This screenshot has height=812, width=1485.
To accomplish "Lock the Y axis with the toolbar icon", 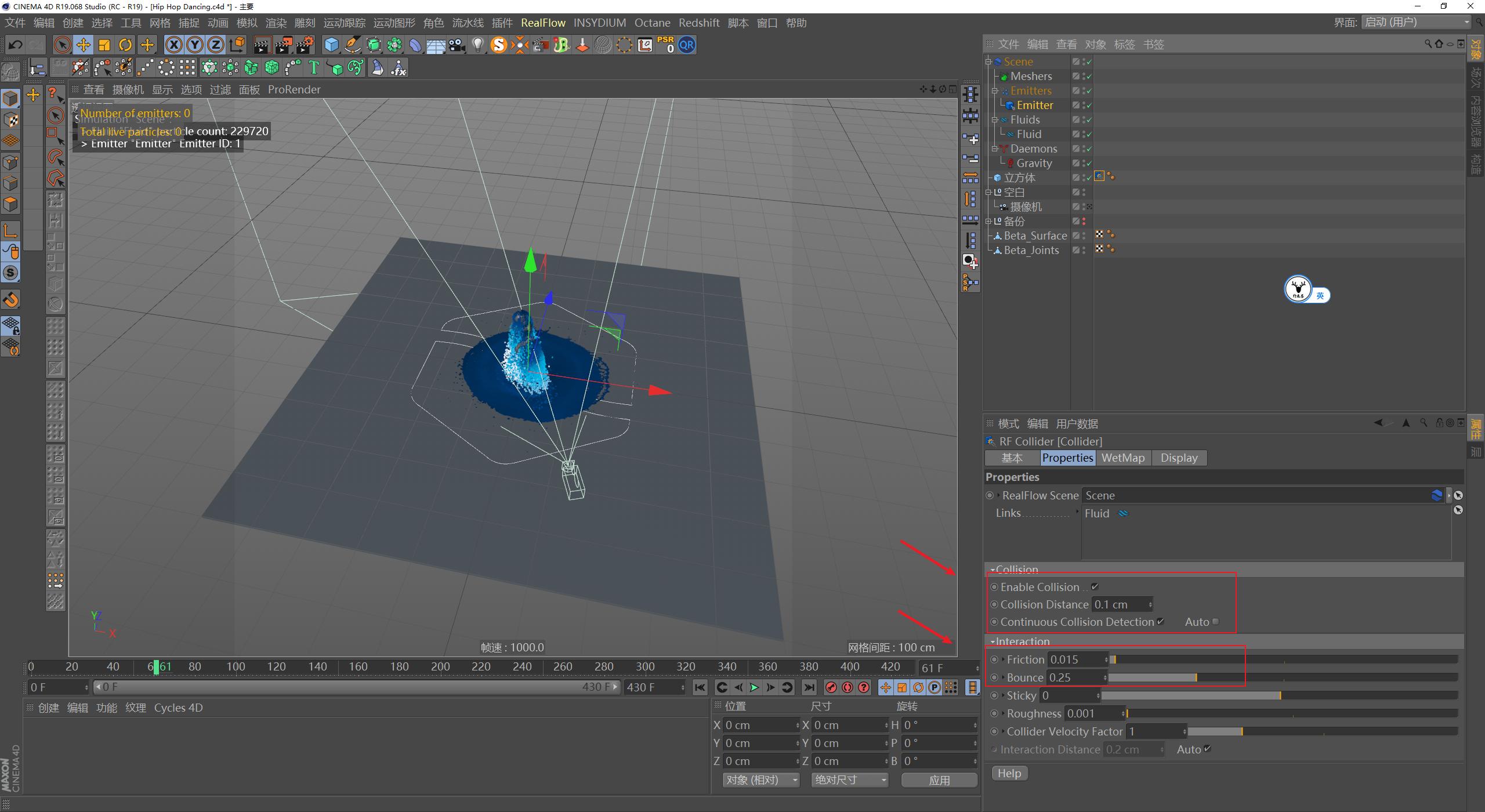I will (x=195, y=45).
